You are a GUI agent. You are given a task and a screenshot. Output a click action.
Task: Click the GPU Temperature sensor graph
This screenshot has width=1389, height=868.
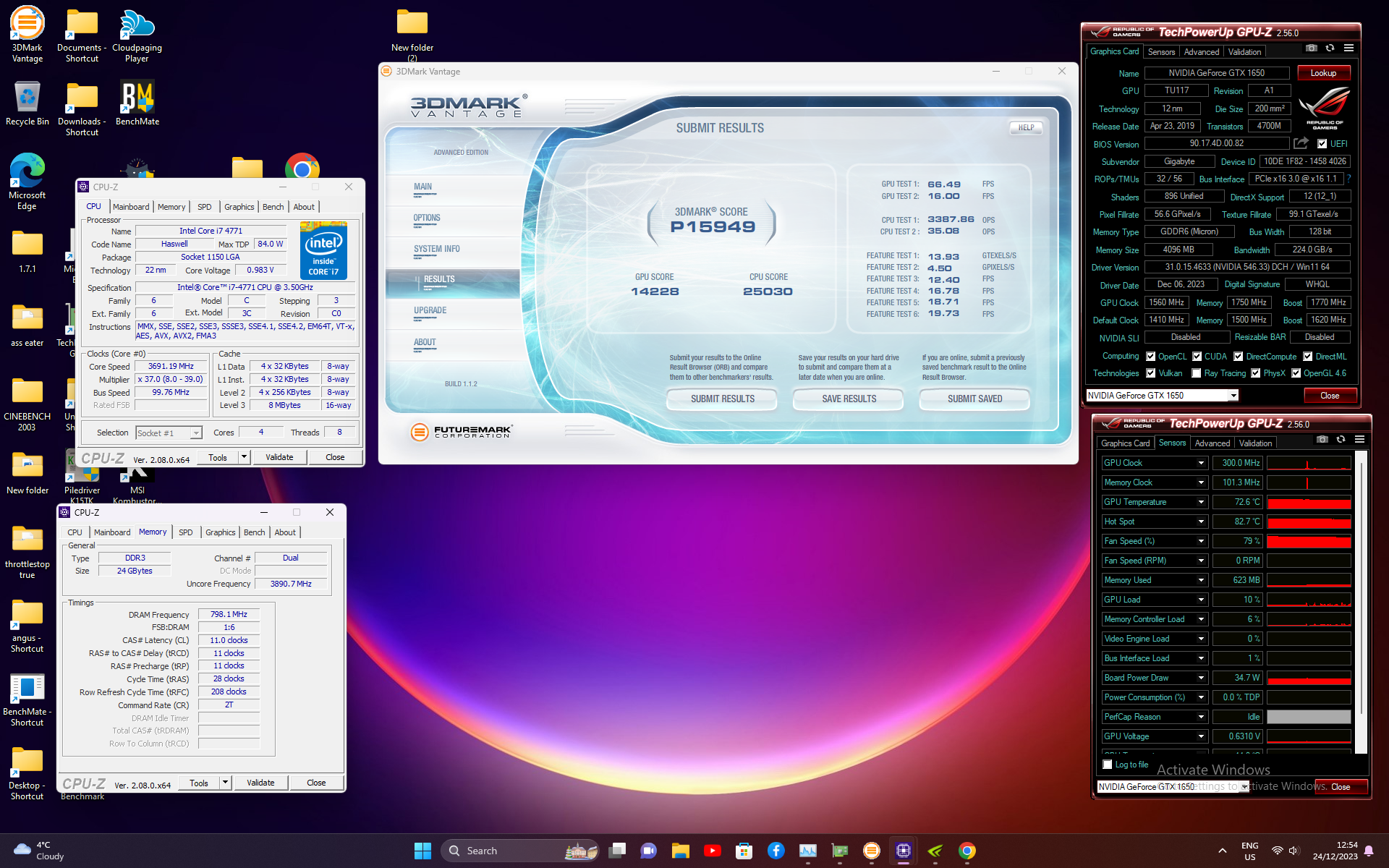pos(1309,502)
